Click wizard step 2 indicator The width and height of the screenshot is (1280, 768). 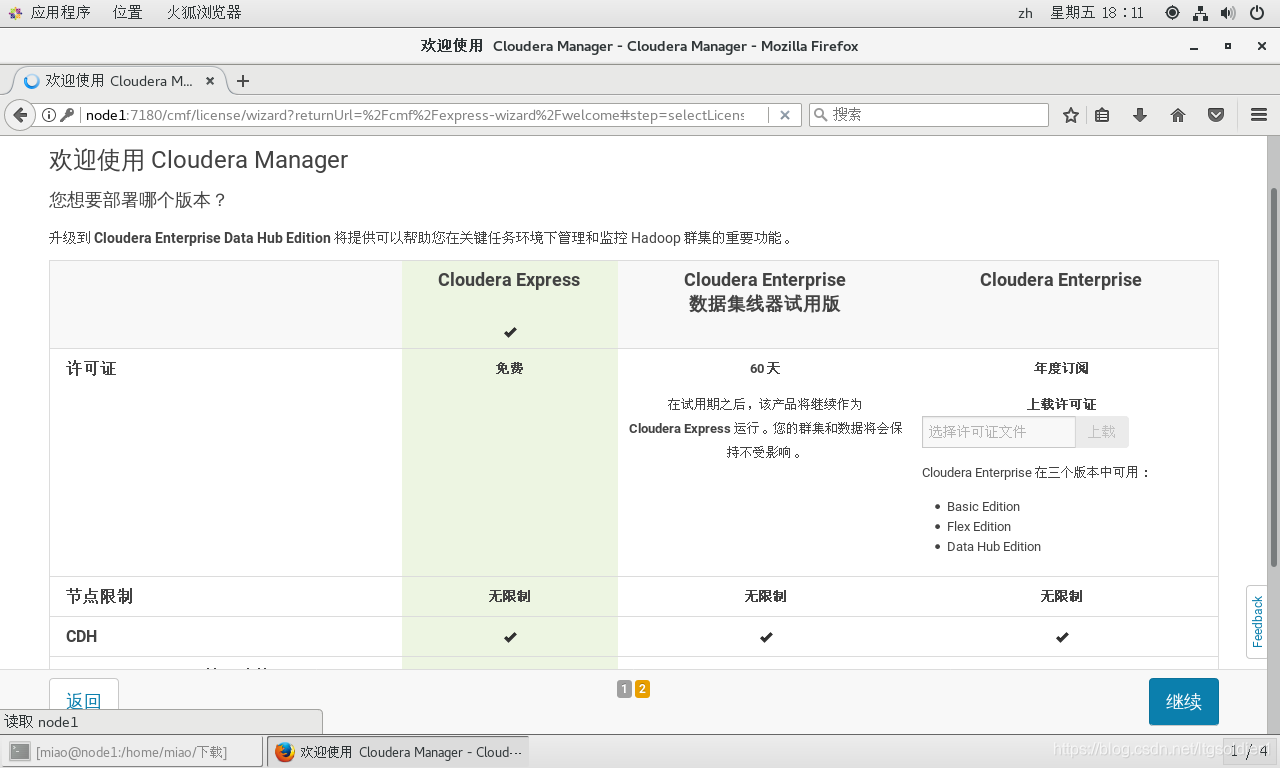pyautogui.click(x=642, y=689)
